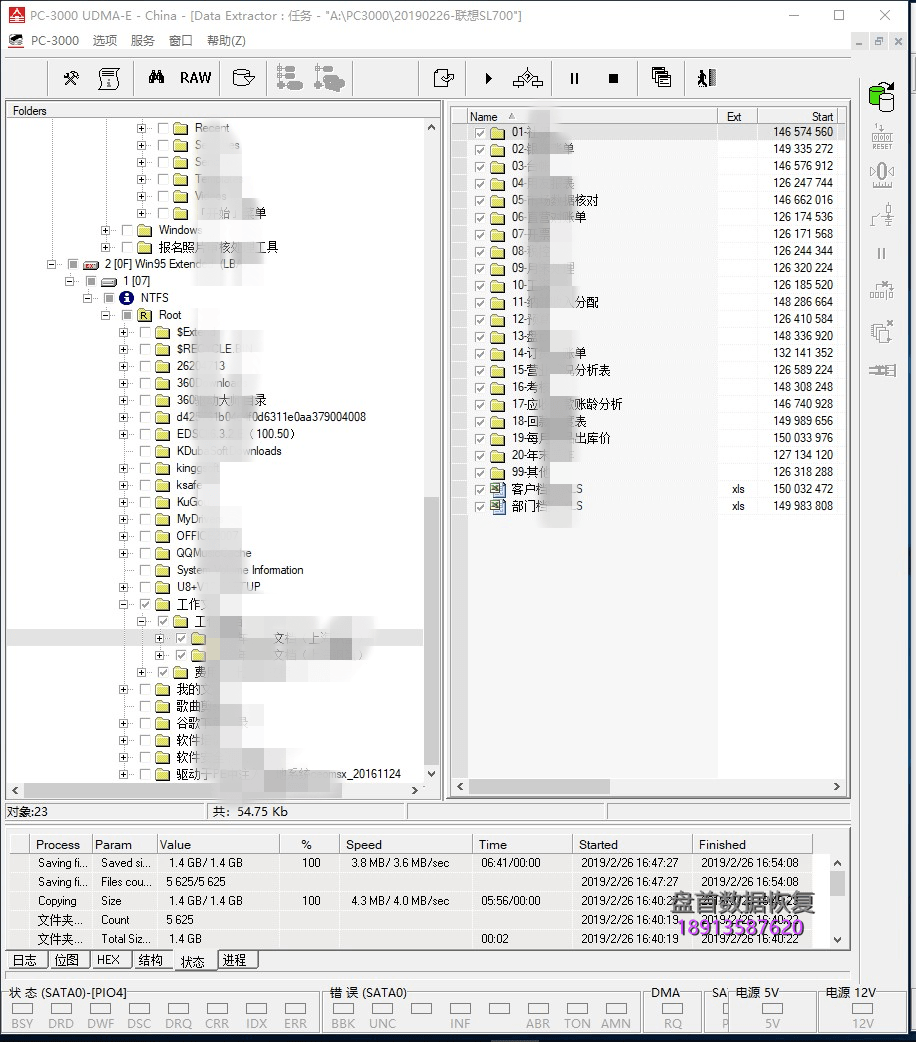Open the 窗口 menu
This screenshot has width=916, height=1042.
coord(181,41)
